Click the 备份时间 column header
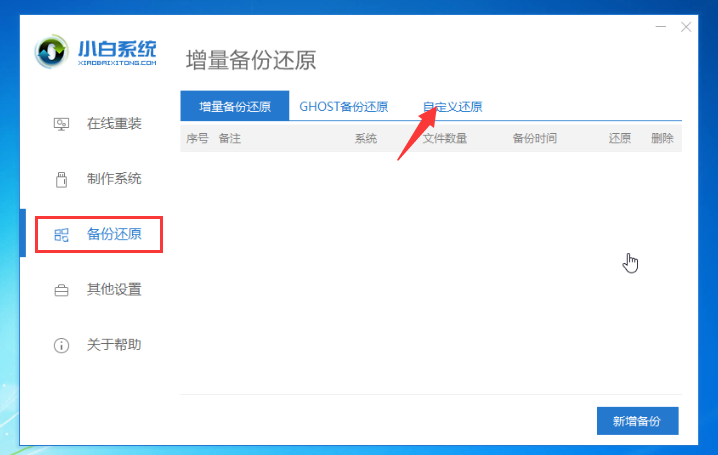Screen dimensions: 718x455 [535, 138]
